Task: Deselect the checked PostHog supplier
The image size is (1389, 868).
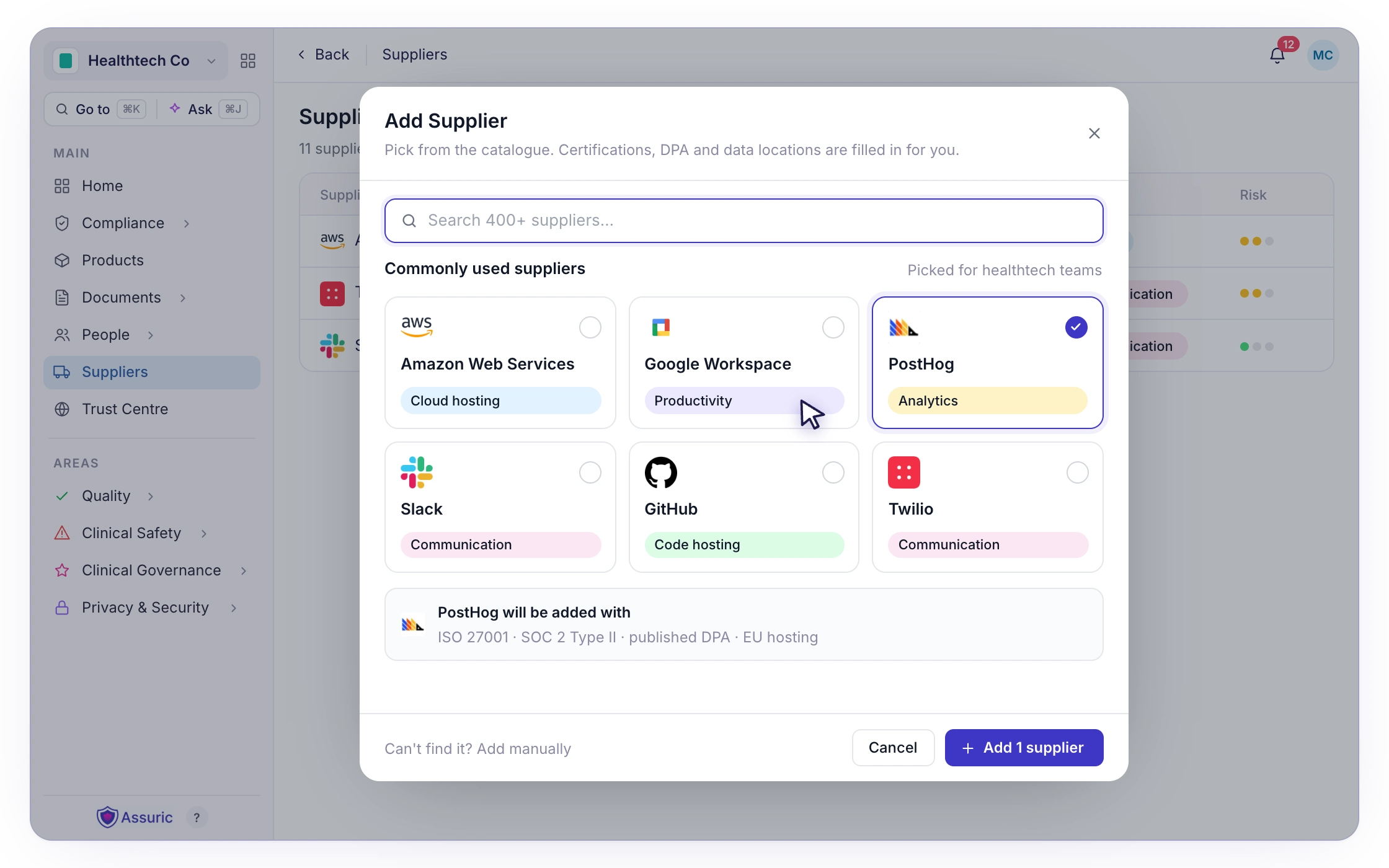Action: (1076, 327)
